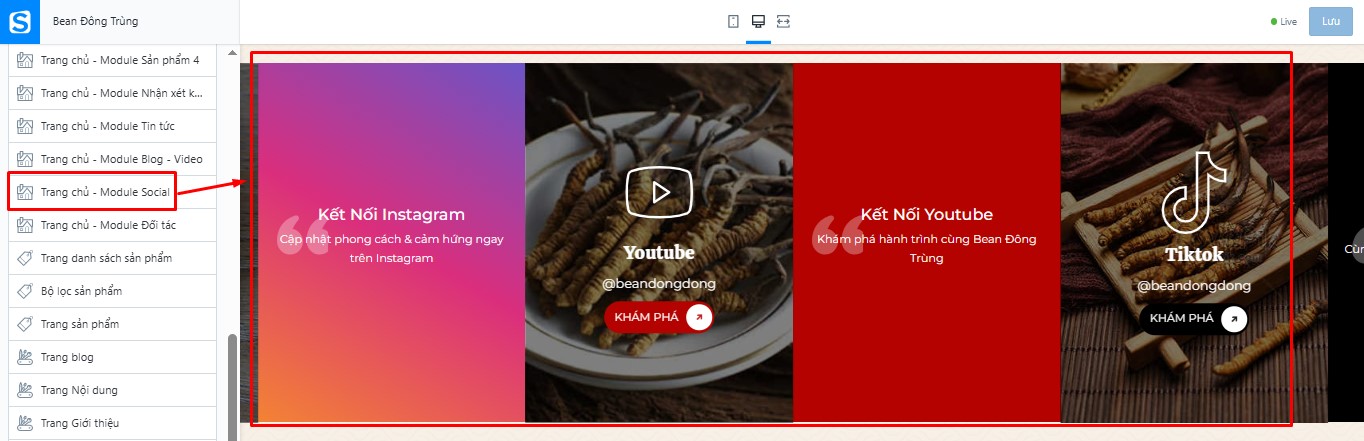Click KHÁM PHÁ button under Youtube
This screenshot has width=1364, height=441.
pyautogui.click(x=658, y=318)
